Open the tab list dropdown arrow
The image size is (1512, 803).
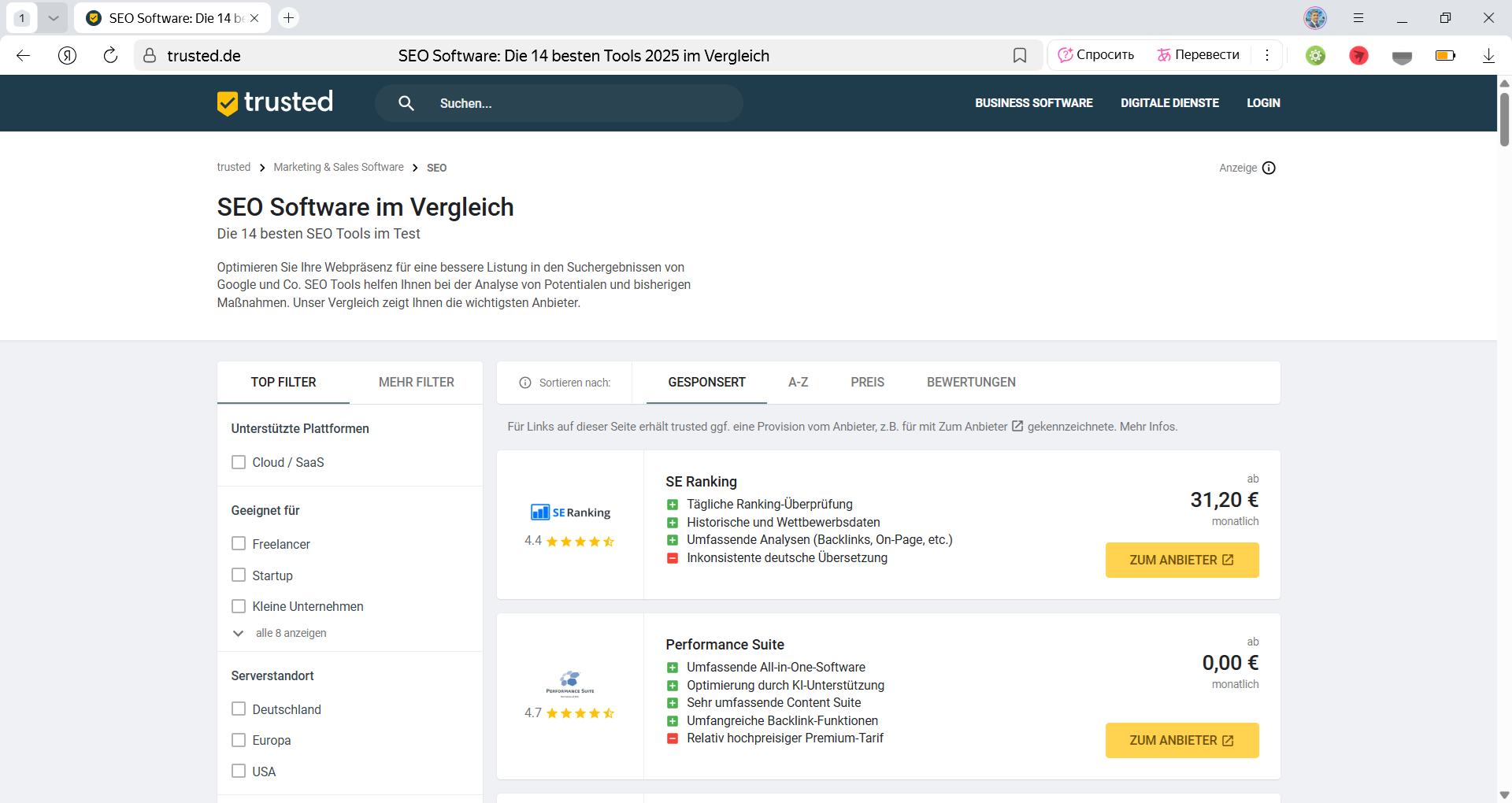point(53,17)
